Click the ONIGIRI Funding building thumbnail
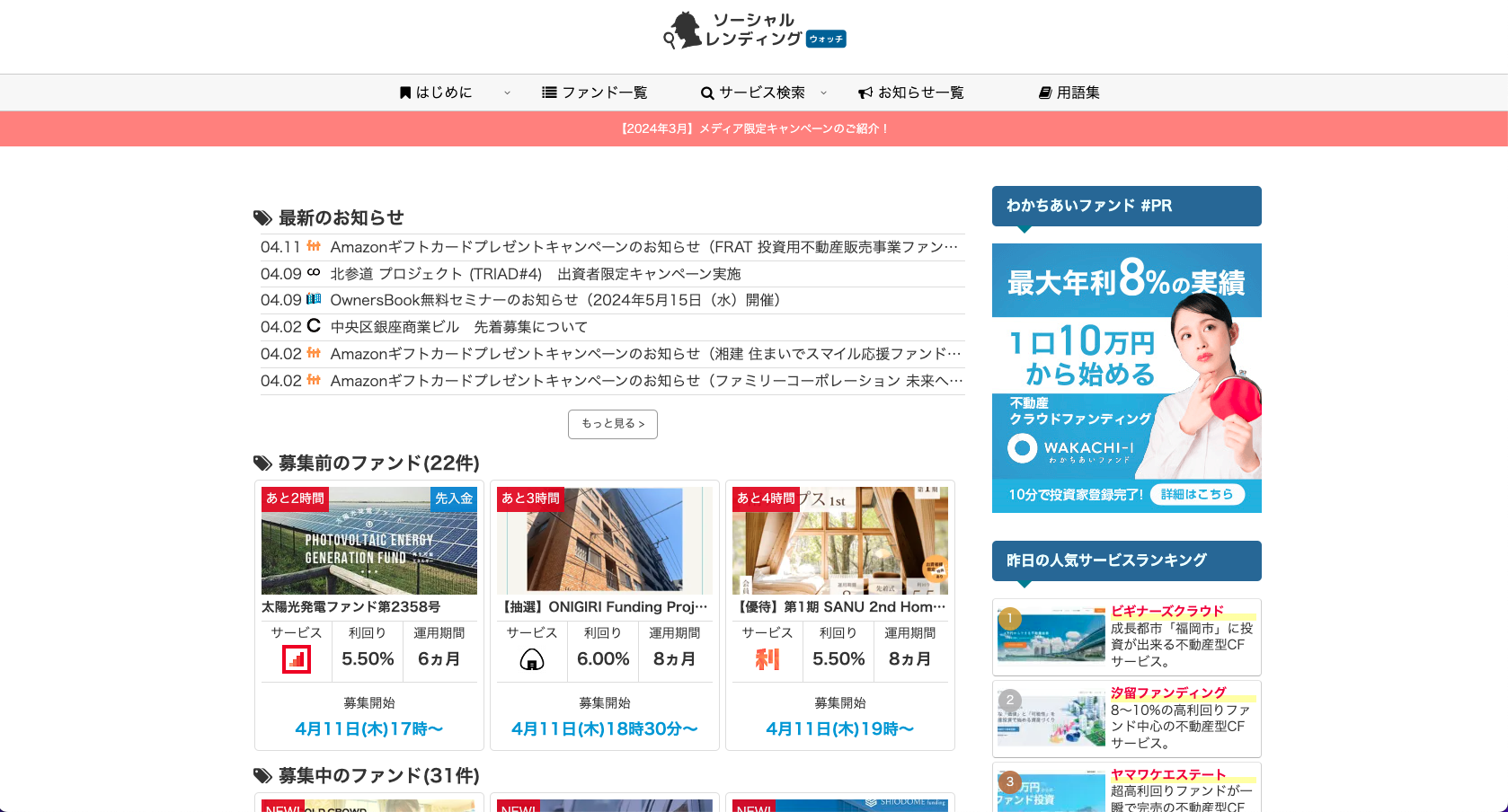1508x812 pixels. tap(605, 541)
